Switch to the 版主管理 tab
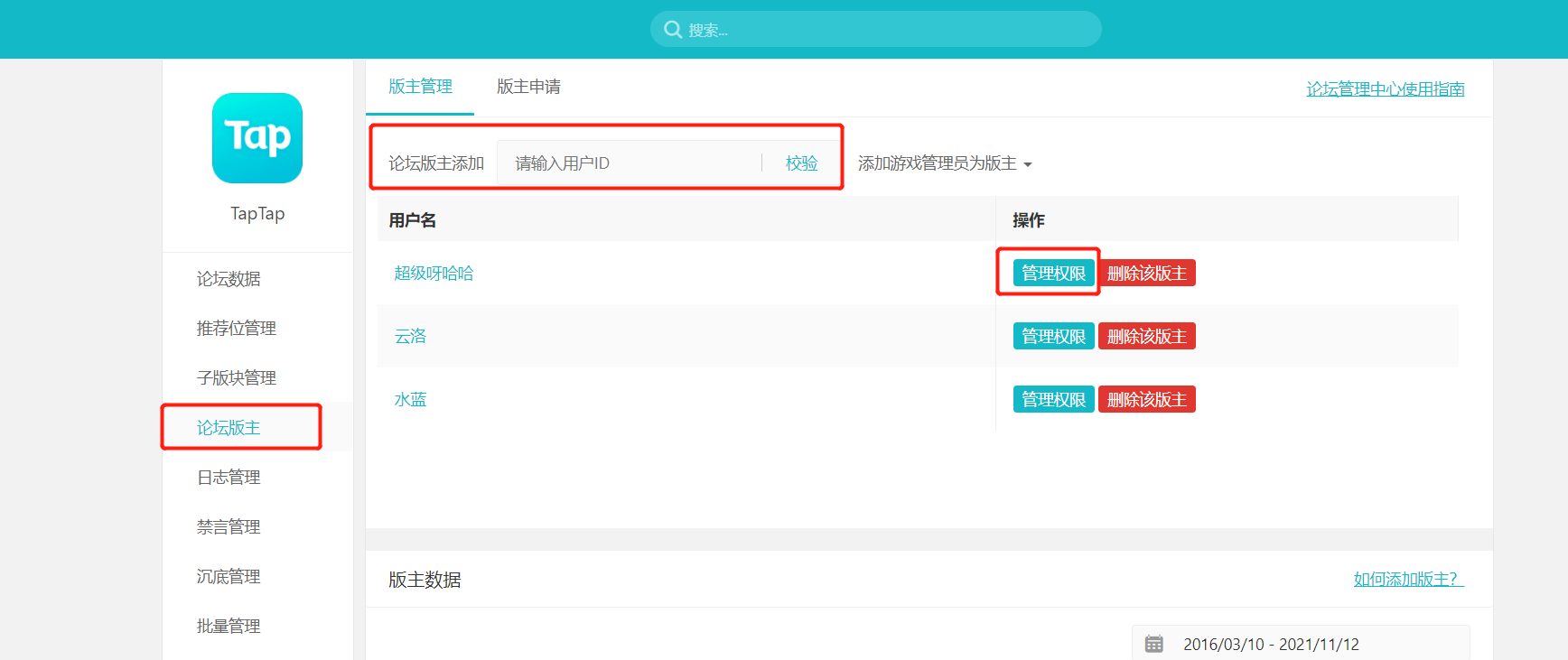Viewport: 1568px width, 660px height. point(420,87)
